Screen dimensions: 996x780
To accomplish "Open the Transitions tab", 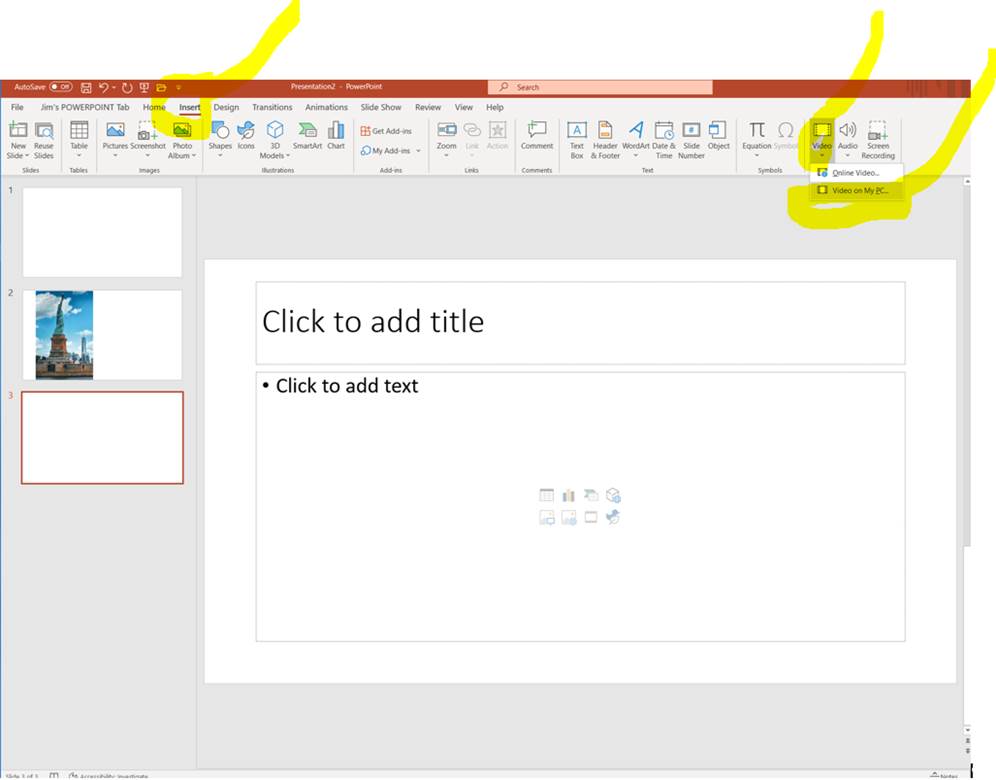I will (x=272, y=107).
